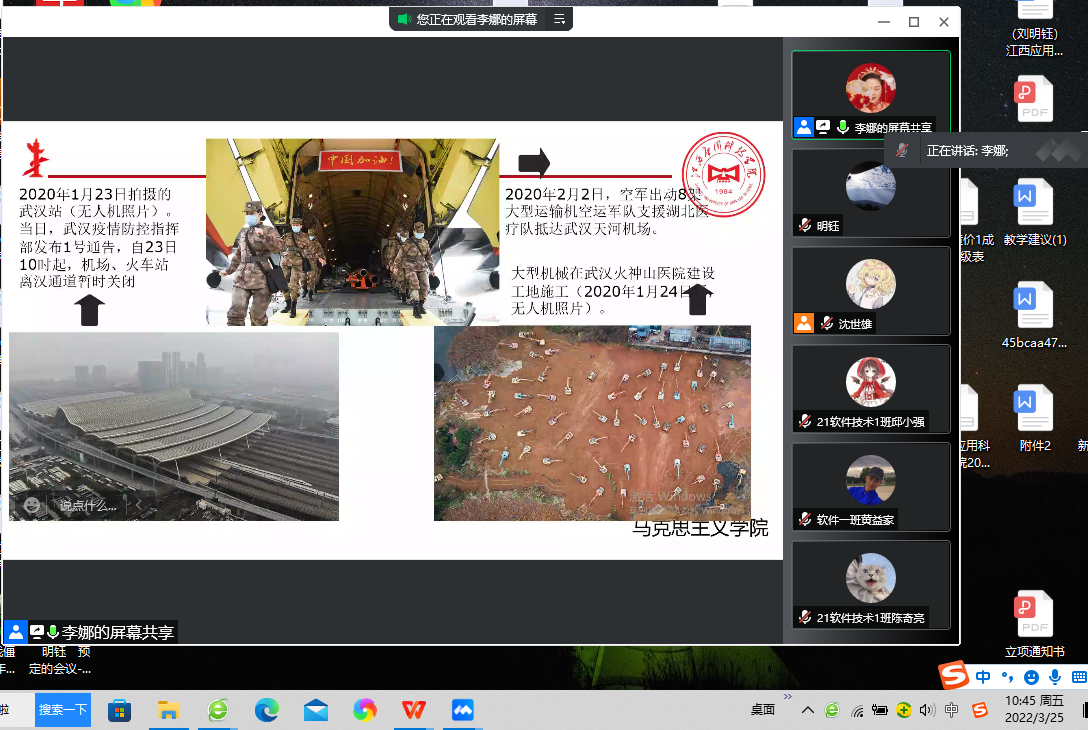Image resolution: width=1088 pixels, height=730 pixels.
Task: Toggle the muted mic in the 正在讲话 floating bar
Action: (x=901, y=151)
